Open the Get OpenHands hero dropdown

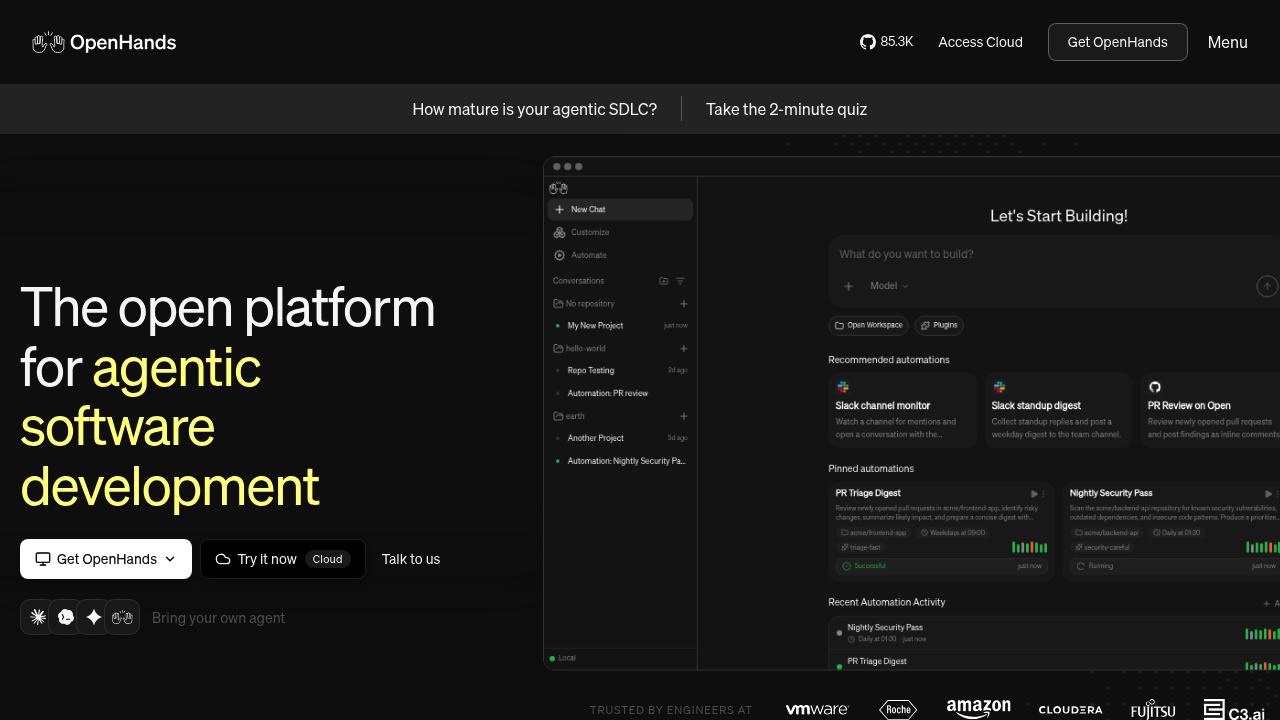pyautogui.click(x=106, y=559)
